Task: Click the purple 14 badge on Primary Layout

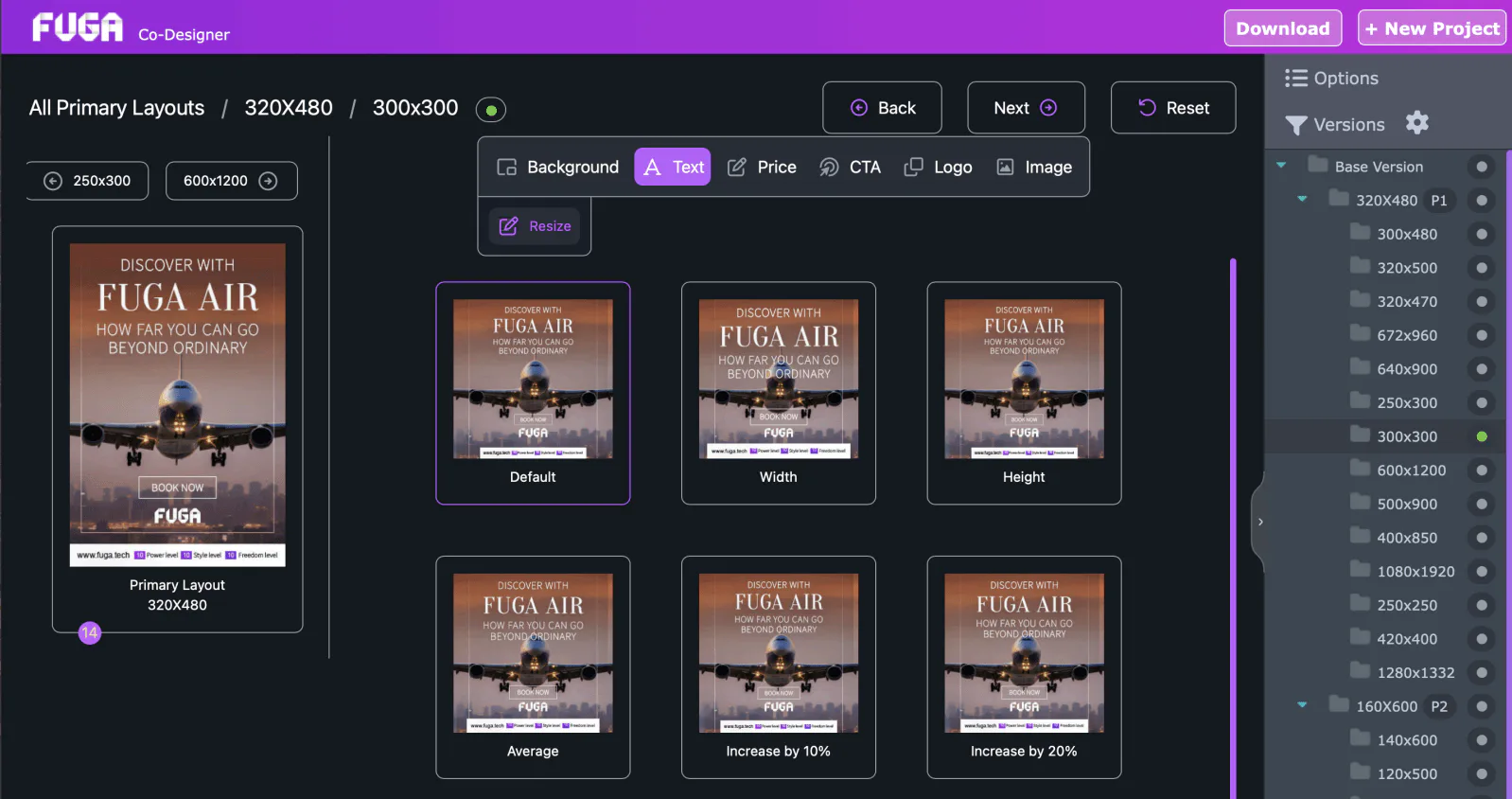Action: tap(90, 632)
